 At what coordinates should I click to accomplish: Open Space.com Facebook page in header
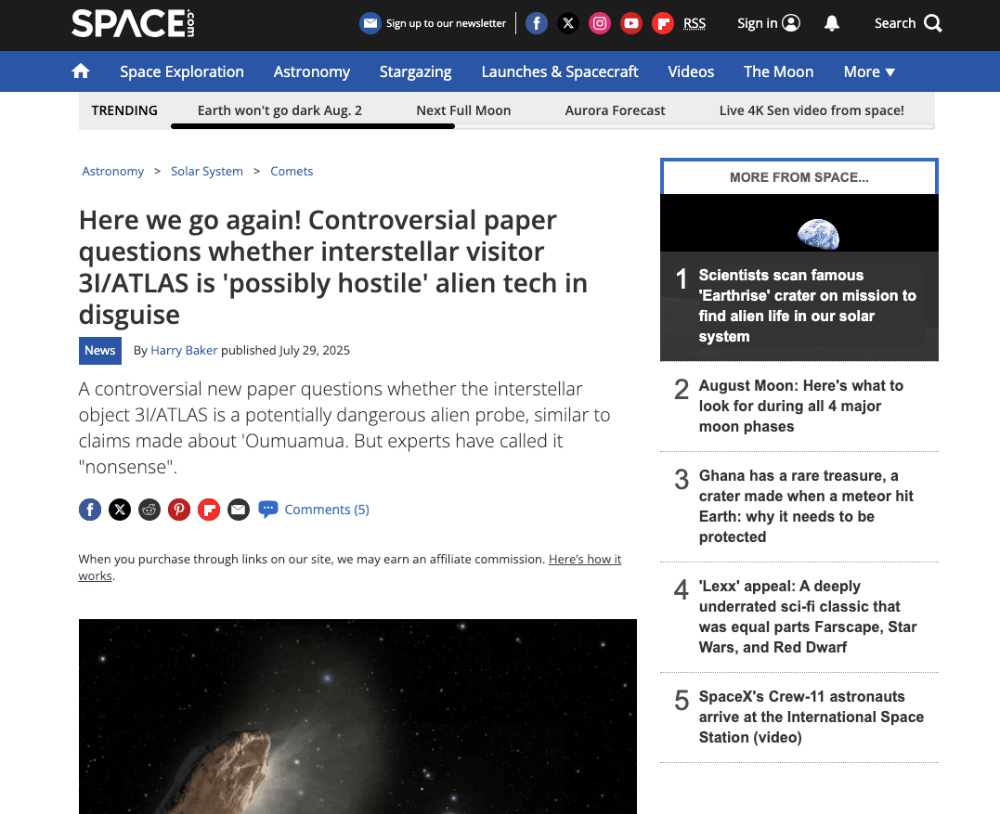coord(536,24)
